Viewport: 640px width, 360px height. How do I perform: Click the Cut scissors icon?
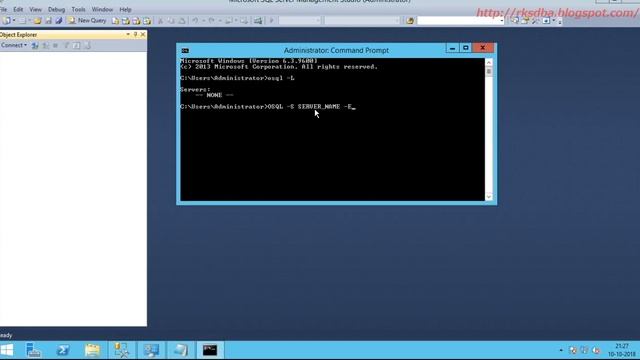160,20
